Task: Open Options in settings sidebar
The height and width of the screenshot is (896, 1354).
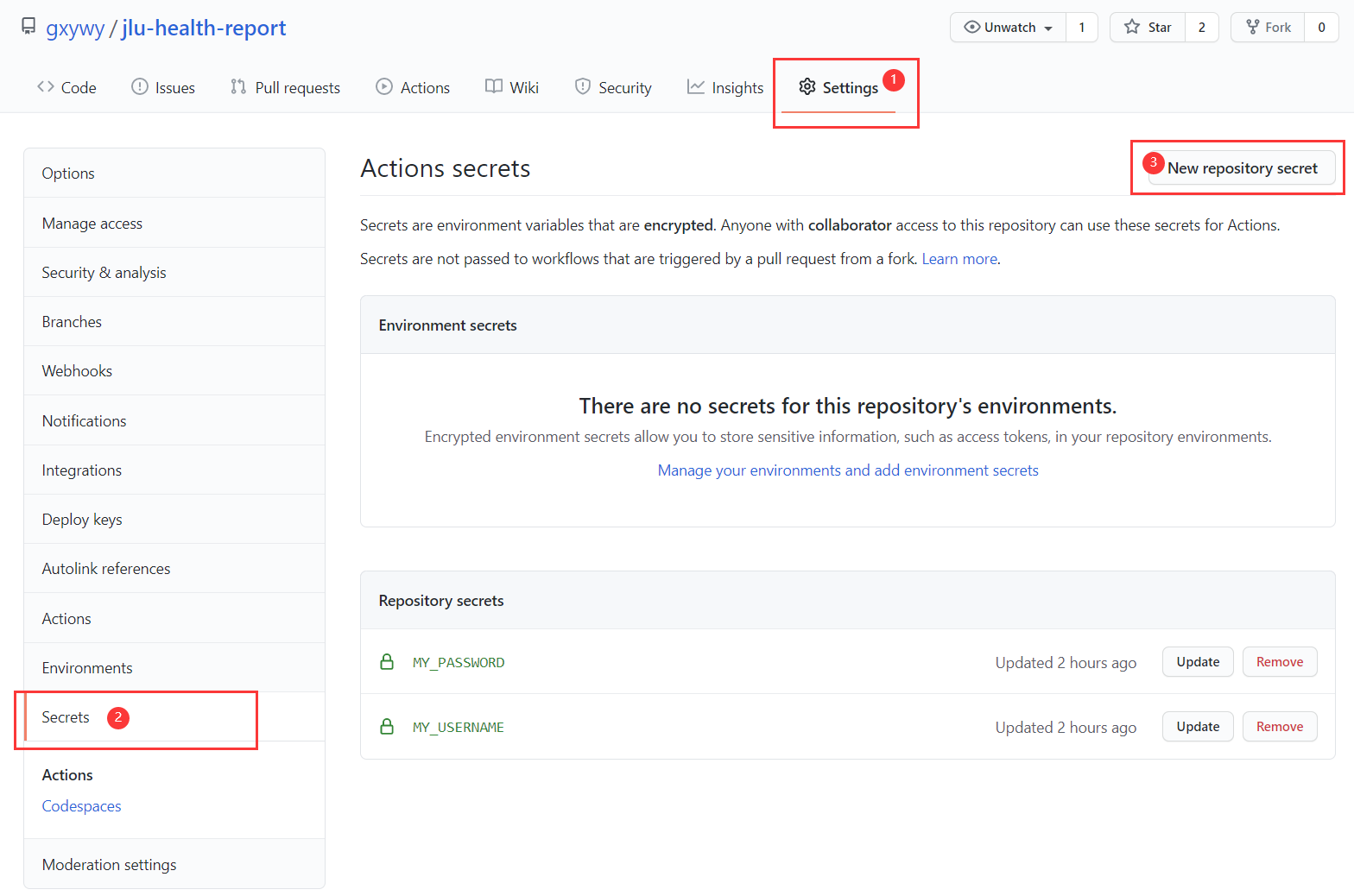Action: (x=174, y=174)
